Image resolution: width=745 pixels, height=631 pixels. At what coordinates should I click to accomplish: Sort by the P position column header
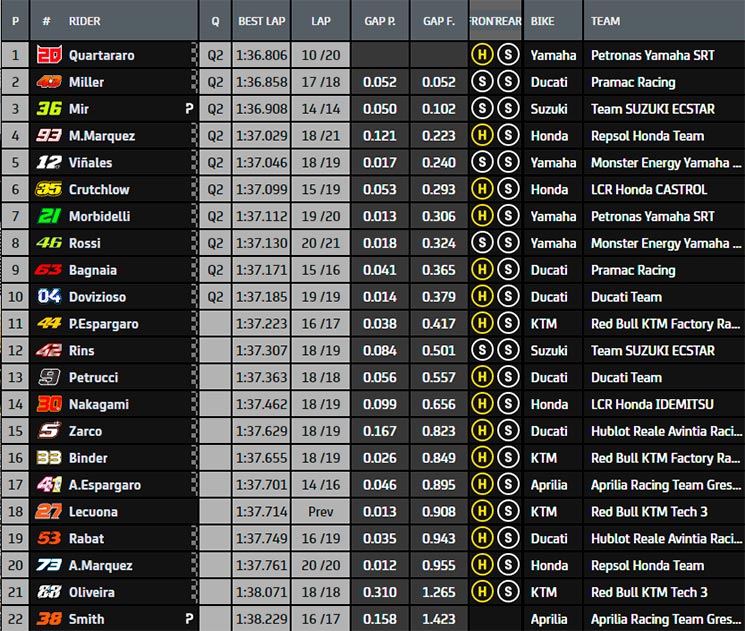[15, 21]
